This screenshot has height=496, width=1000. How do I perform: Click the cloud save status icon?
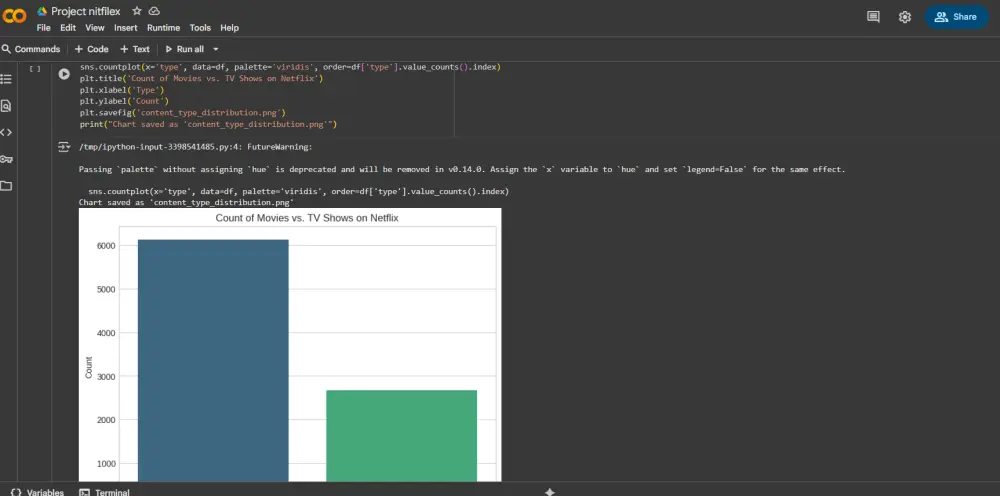[x=154, y=11]
